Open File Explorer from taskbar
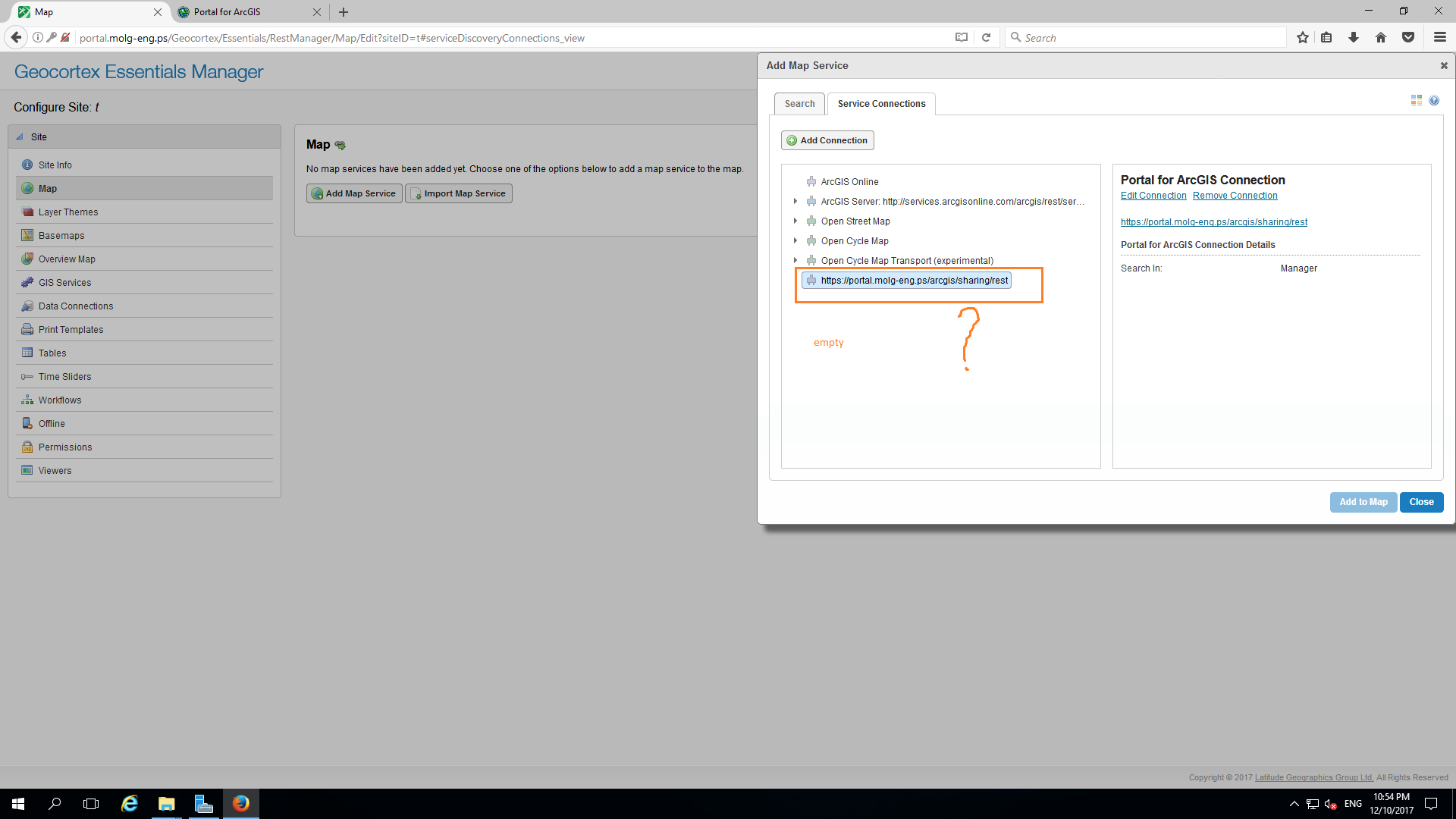The height and width of the screenshot is (819, 1456). click(x=167, y=804)
